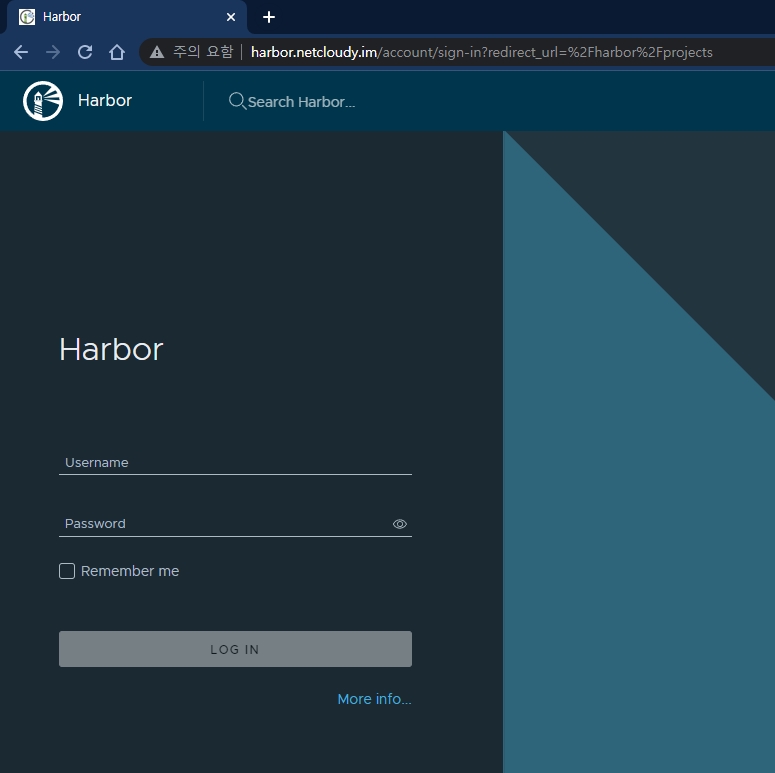The height and width of the screenshot is (773, 775).
Task: Click the '주의 요함' security label
Action: click(203, 51)
